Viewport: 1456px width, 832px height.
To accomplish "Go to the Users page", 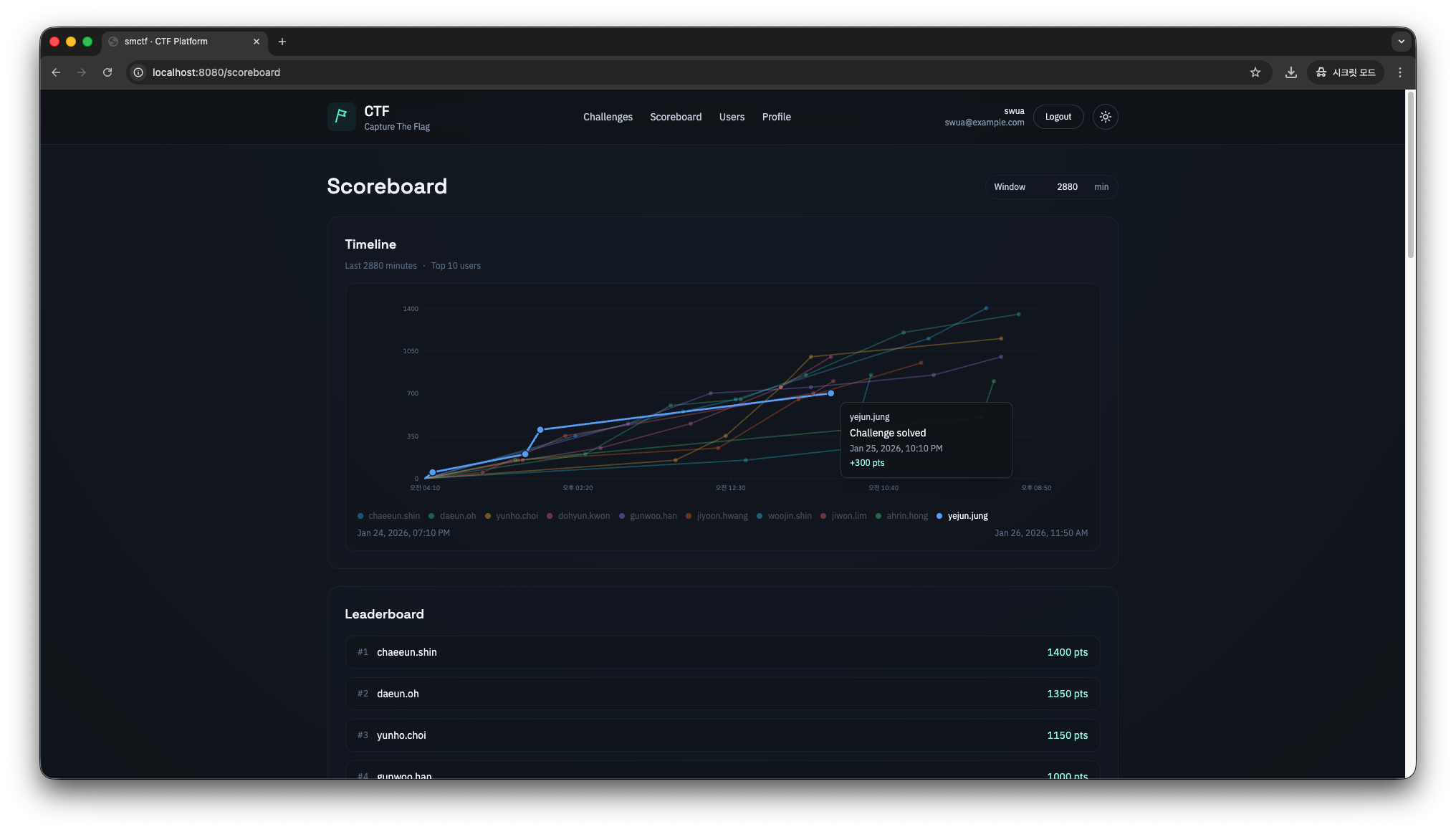I will (732, 117).
